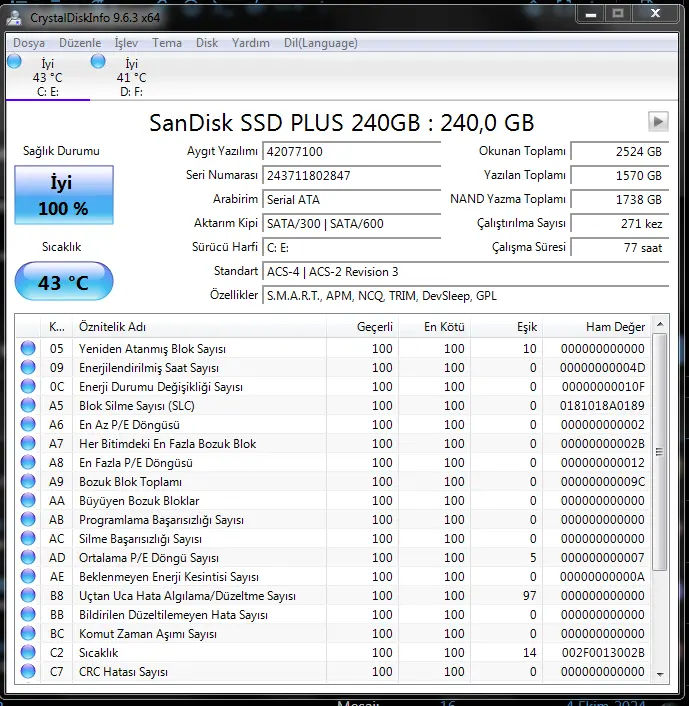This screenshot has height=706, width=689.
Task: Click status orb of attribute BC row
Action: [x=28, y=634]
